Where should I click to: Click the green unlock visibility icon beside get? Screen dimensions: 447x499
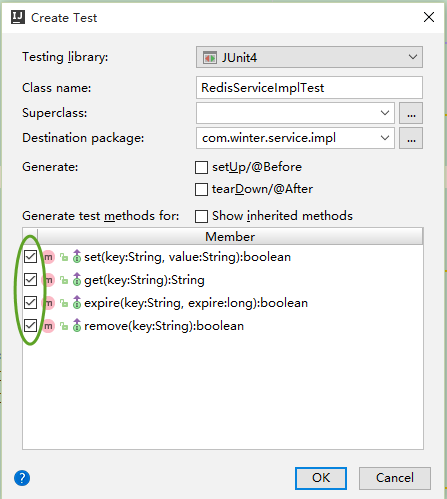(x=64, y=280)
